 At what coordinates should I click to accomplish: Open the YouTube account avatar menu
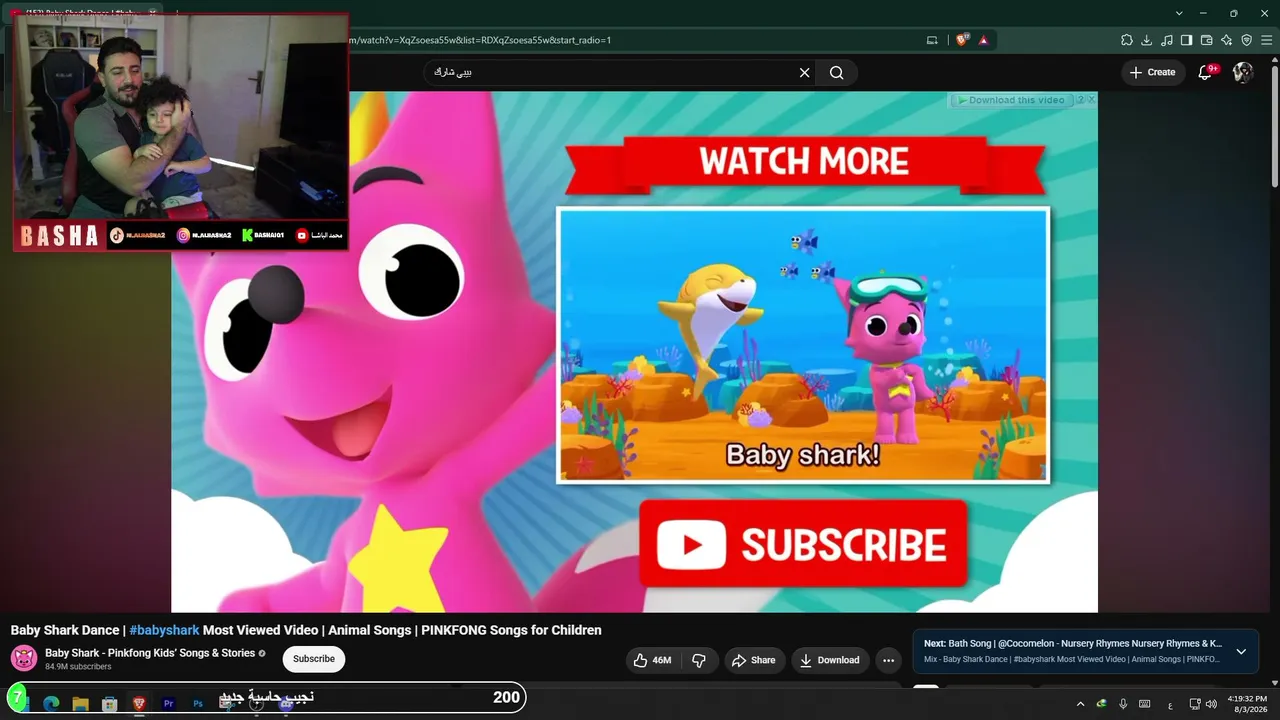pos(1243,72)
